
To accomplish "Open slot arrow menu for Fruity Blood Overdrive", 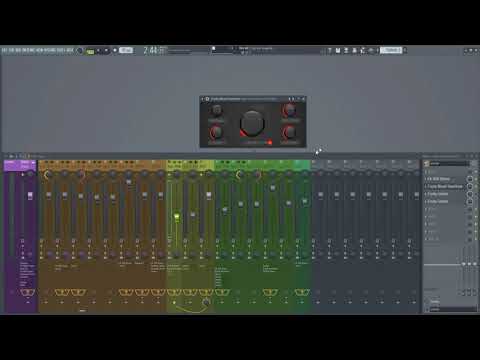I will 426,186.
